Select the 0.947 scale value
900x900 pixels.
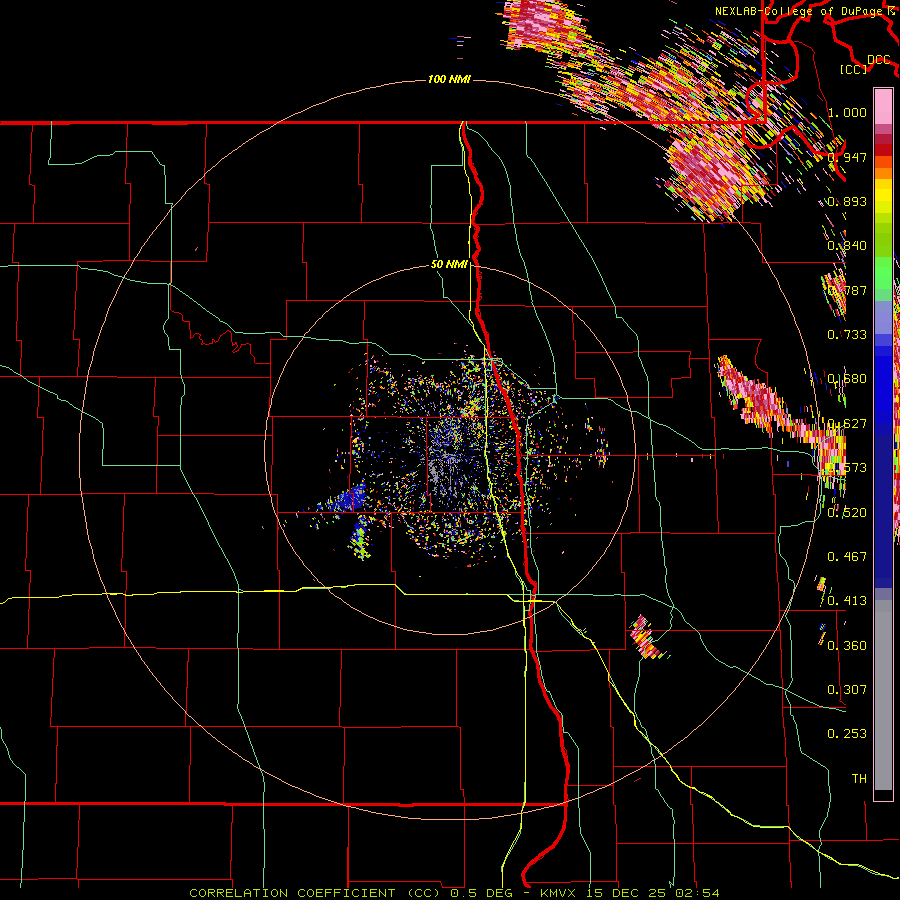tap(847, 157)
